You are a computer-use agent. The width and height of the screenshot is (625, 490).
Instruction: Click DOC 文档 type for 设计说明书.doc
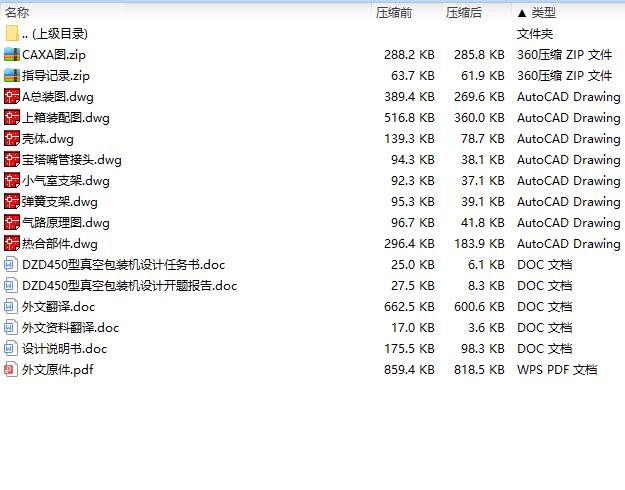click(x=544, y=349)
